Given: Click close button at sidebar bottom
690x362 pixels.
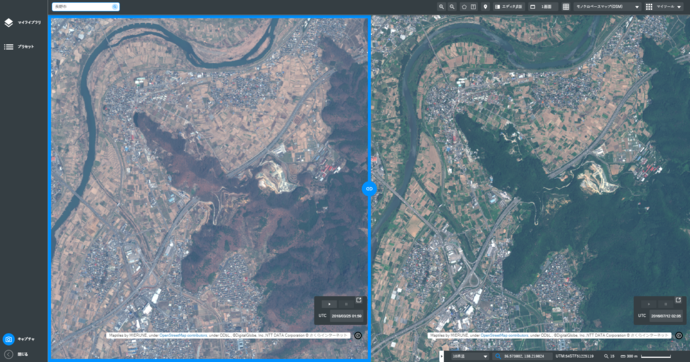Looking at the screenshot, I should tap(8, 354).
